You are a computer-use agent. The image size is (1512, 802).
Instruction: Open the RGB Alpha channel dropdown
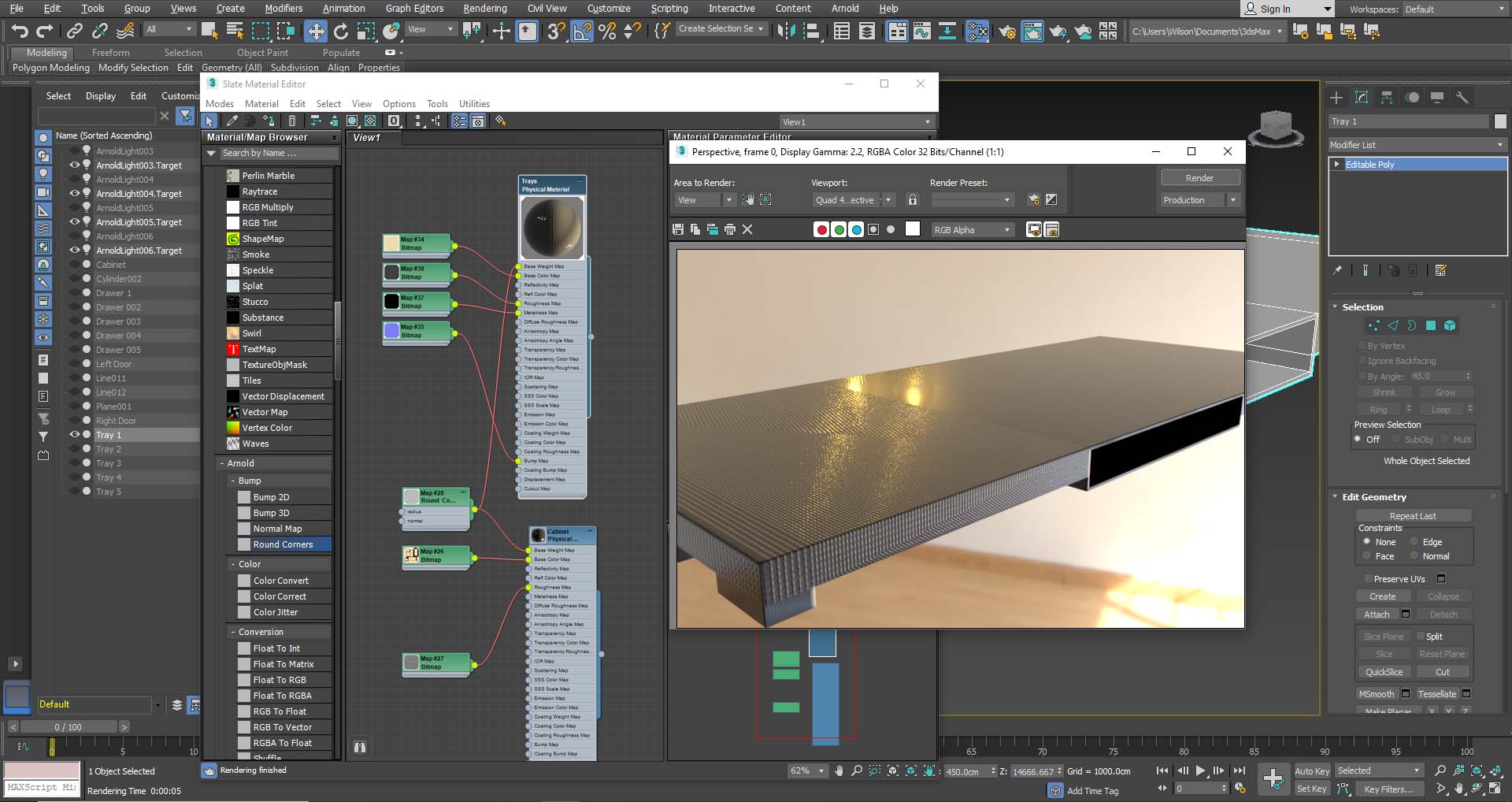[973, 229]
